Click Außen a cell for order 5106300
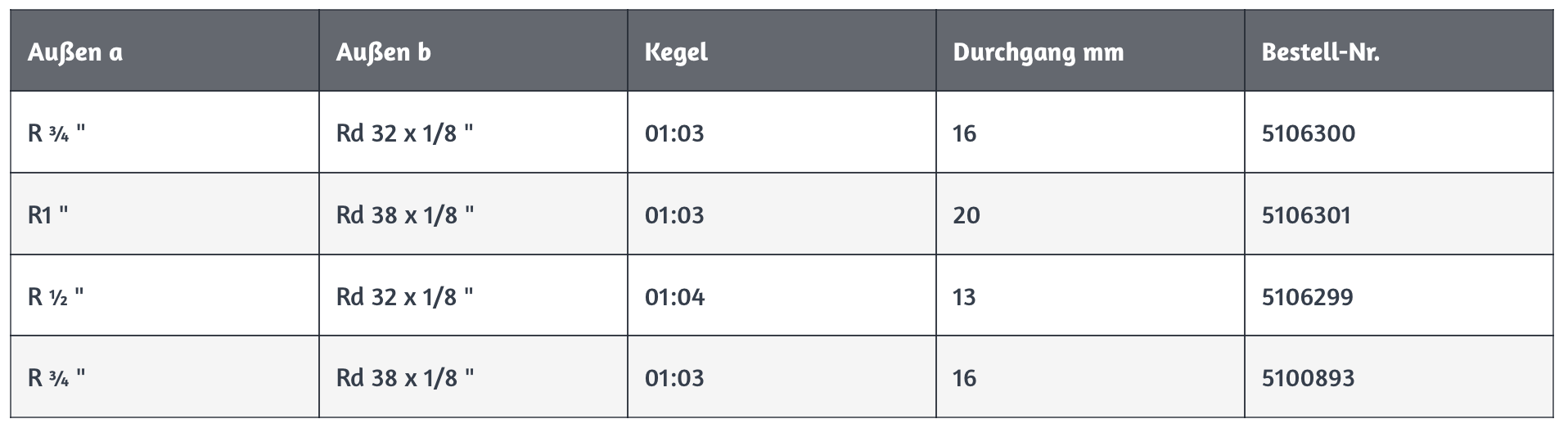1568x437 pixels. [56, 133]
